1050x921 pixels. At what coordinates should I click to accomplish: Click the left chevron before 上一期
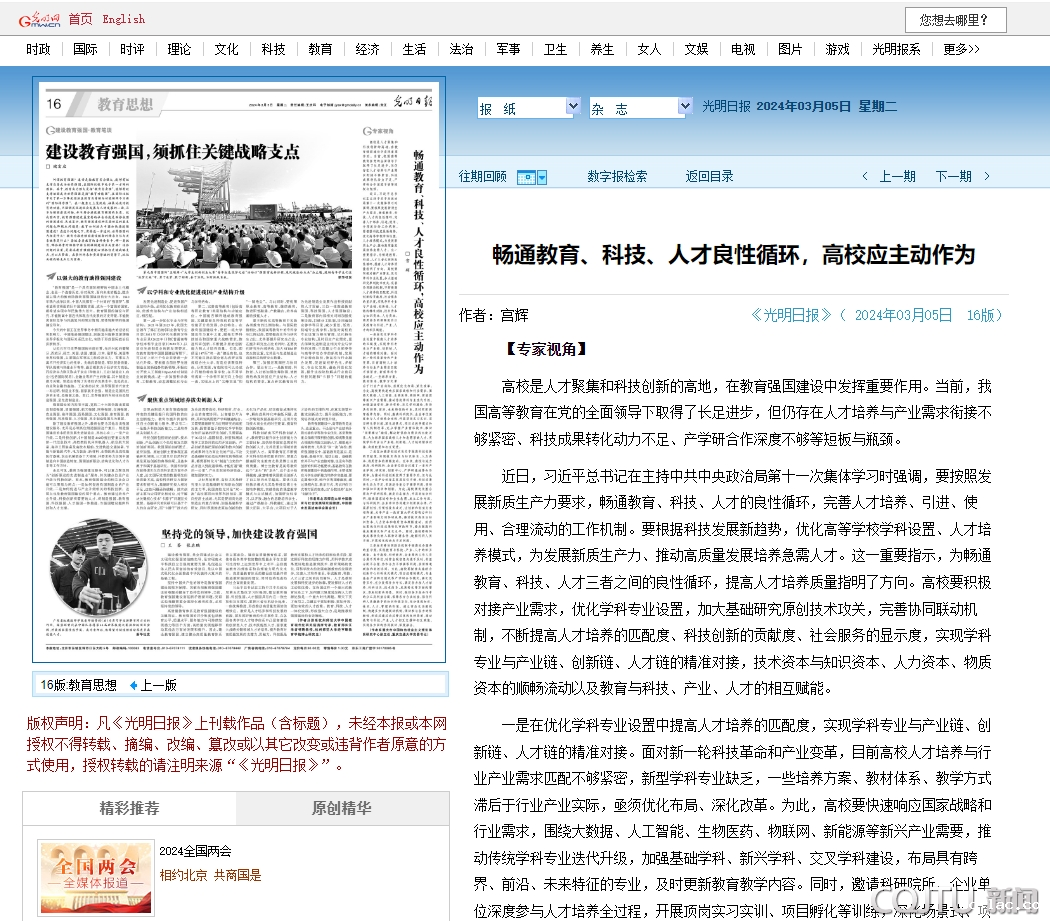tap(865, 177)
